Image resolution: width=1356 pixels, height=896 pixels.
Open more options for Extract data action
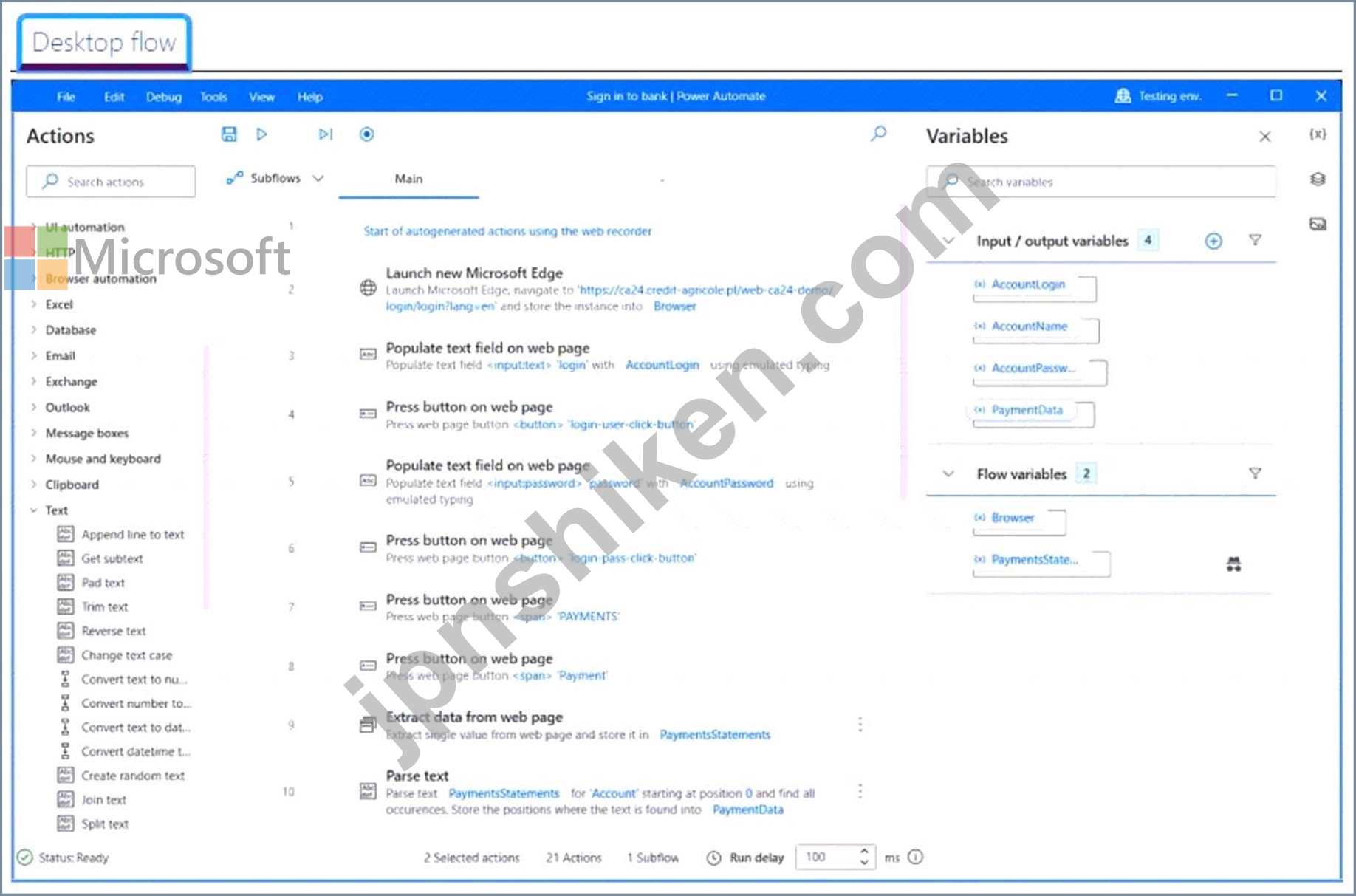(860, 725)
